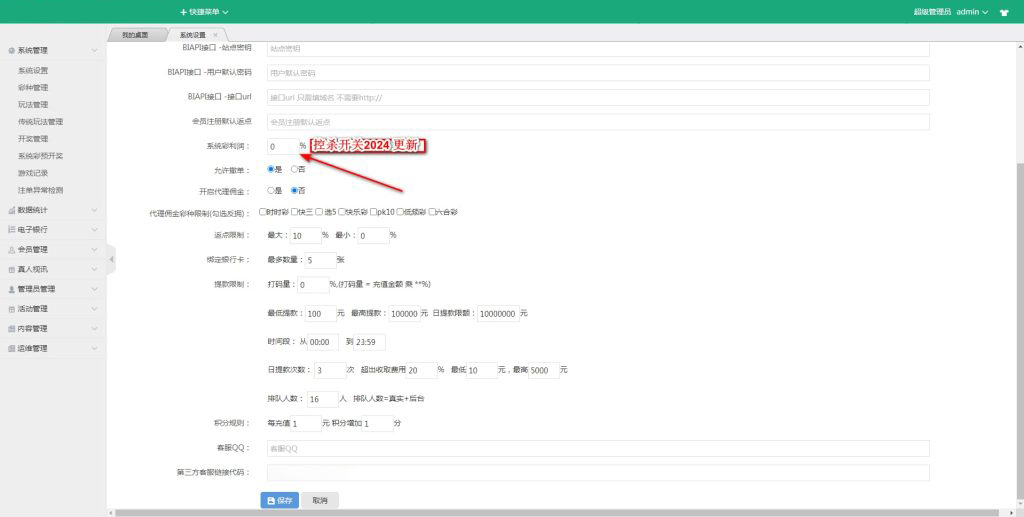
Task: Click the 系统管理 gear icon in sidebar
Action: [11, 50]
